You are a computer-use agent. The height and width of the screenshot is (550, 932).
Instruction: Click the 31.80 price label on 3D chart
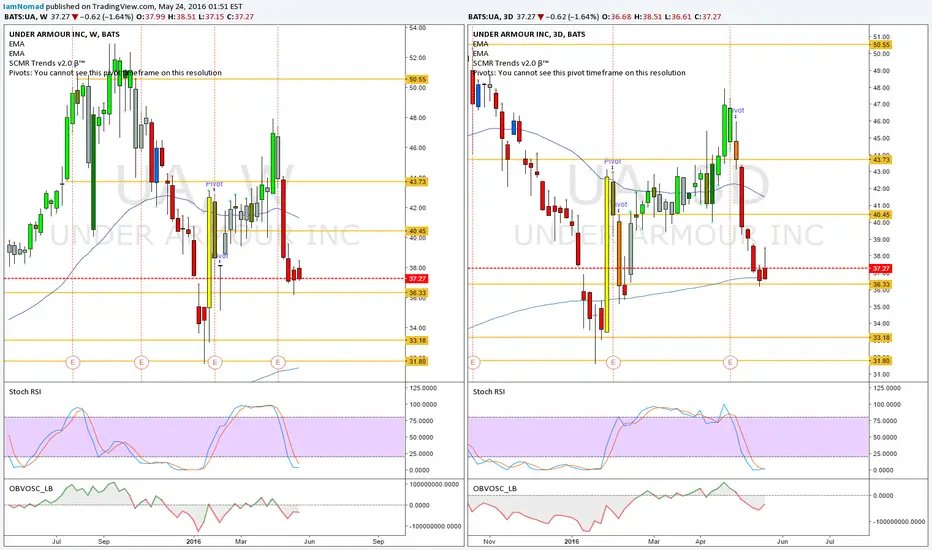click(x=881, y=360)
